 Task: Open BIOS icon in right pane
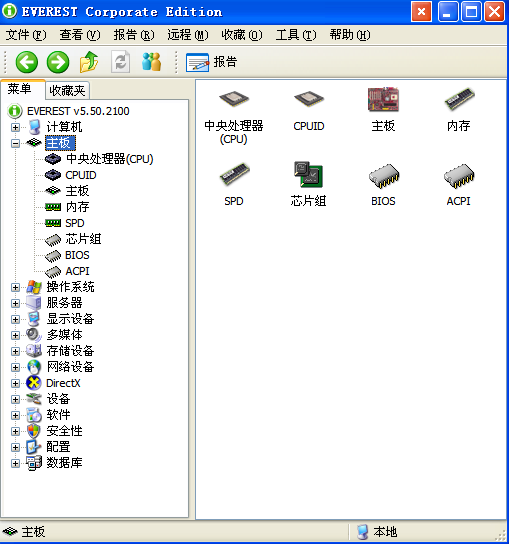(383, 185)
